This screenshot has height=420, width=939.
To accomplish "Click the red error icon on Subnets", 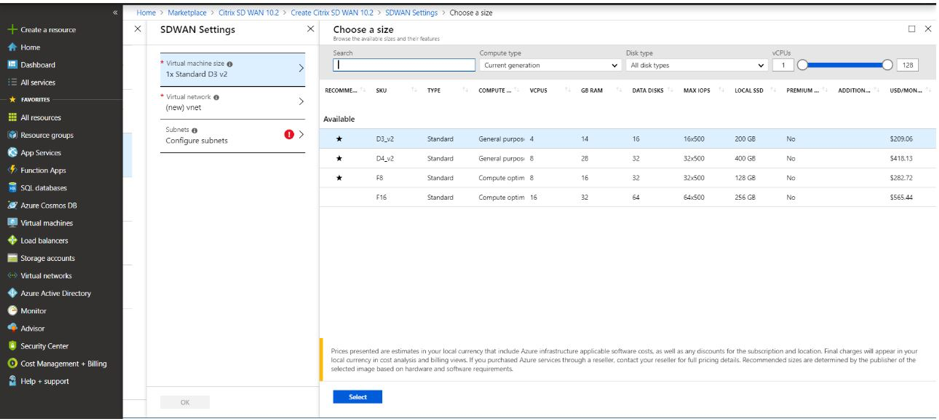I will (289, 135).
